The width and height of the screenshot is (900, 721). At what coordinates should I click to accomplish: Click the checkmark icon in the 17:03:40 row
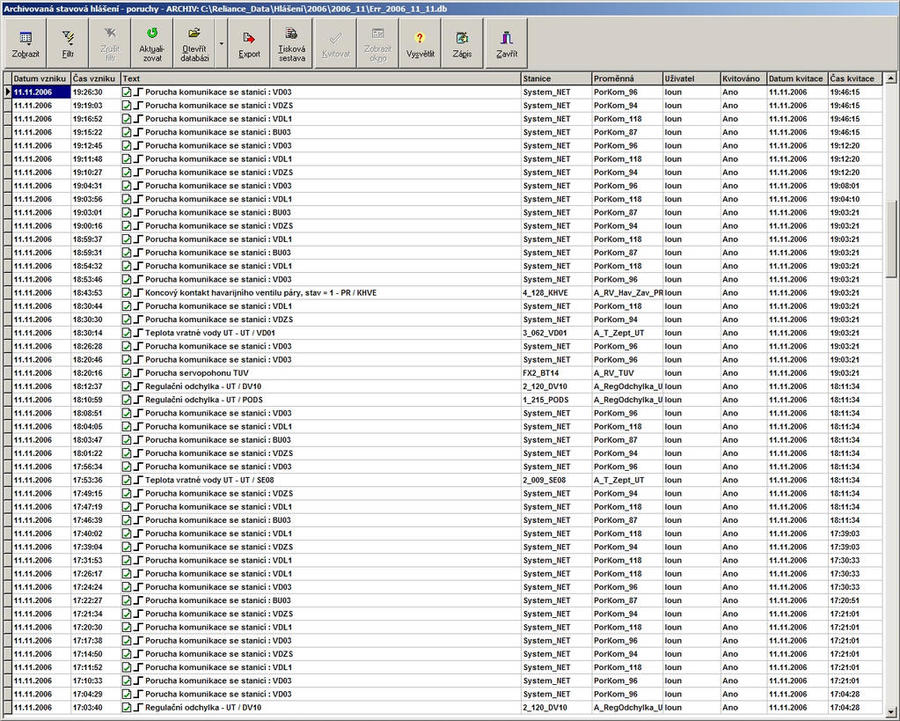point(127,707)
